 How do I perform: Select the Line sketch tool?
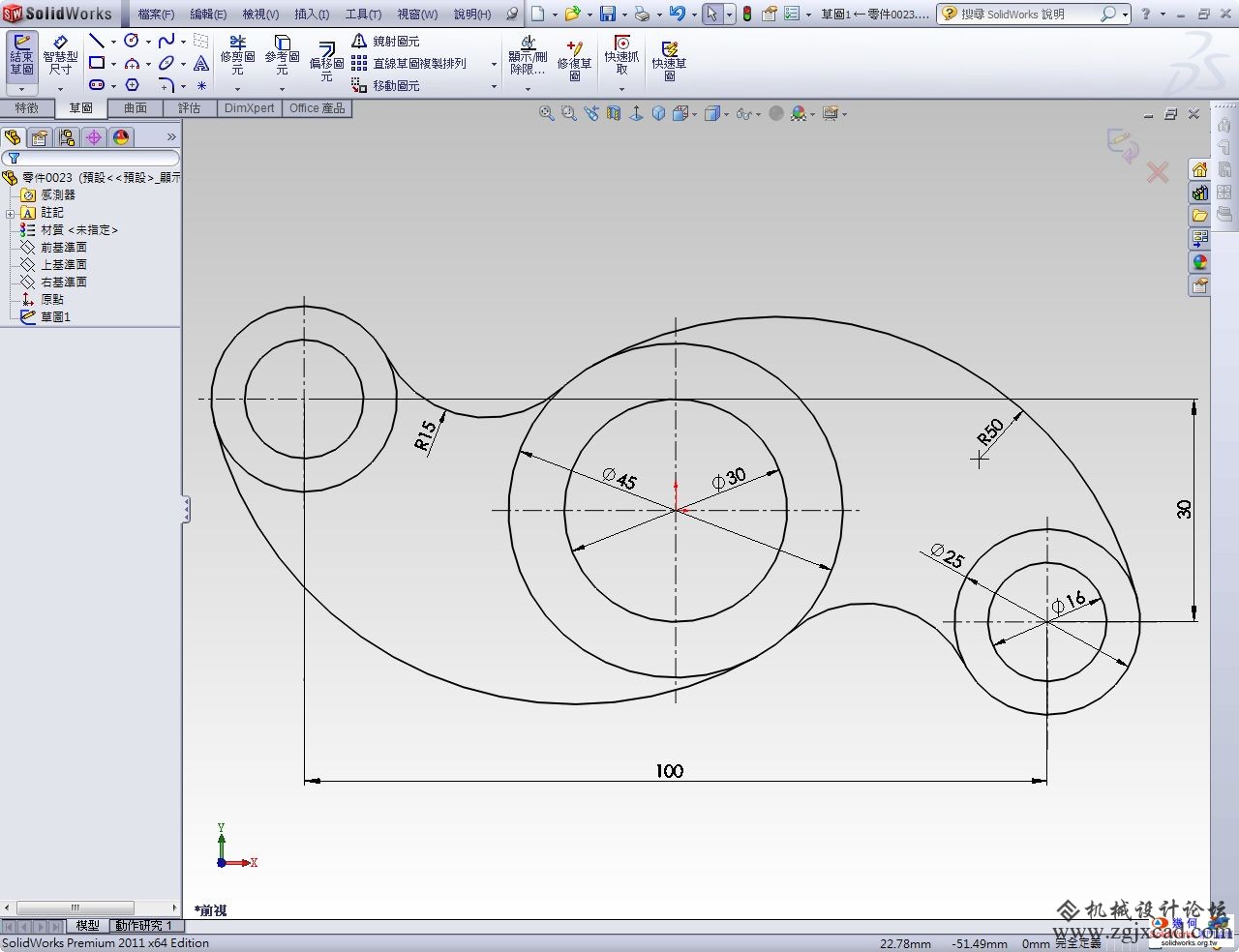point(96,41)
